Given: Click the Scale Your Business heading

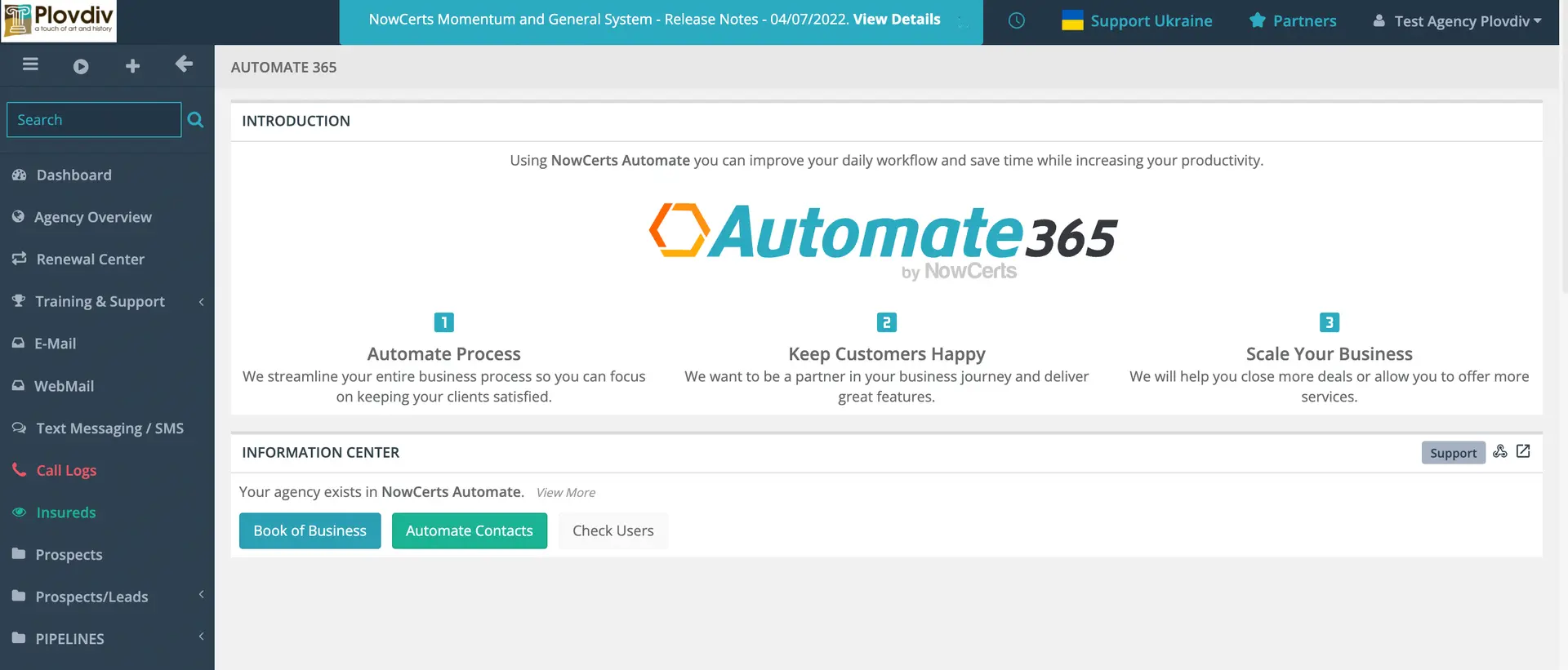Looking at the screenshot, I should 1330,354.
